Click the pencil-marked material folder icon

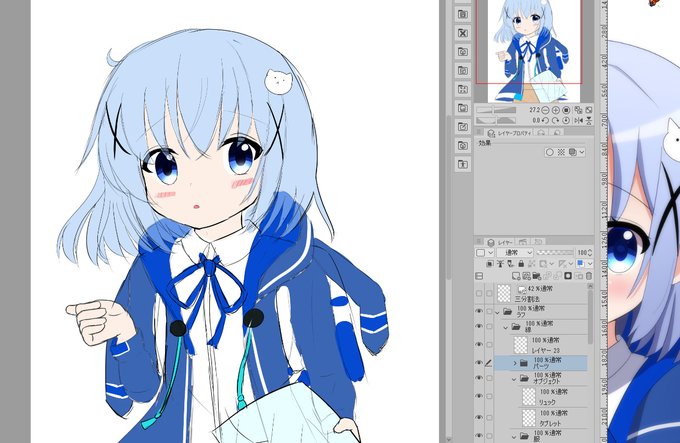click(x=463, y=127)
